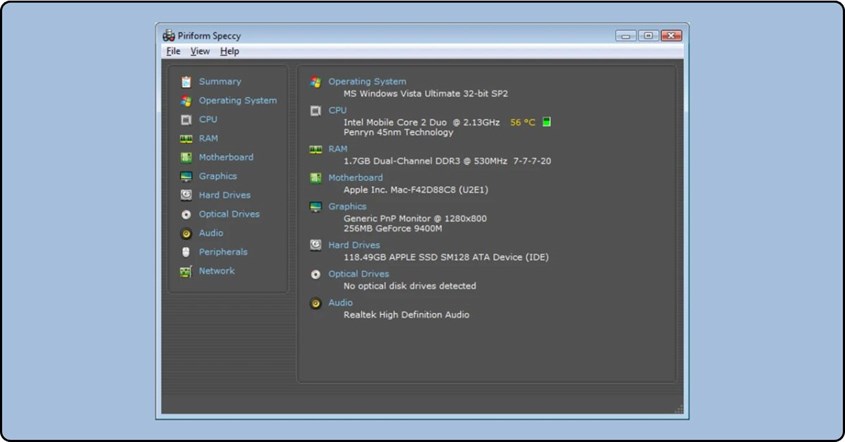Click the Motherboard heading in summary pane
The height and width of the screenshot is (442, 845).
coord(356,177)
